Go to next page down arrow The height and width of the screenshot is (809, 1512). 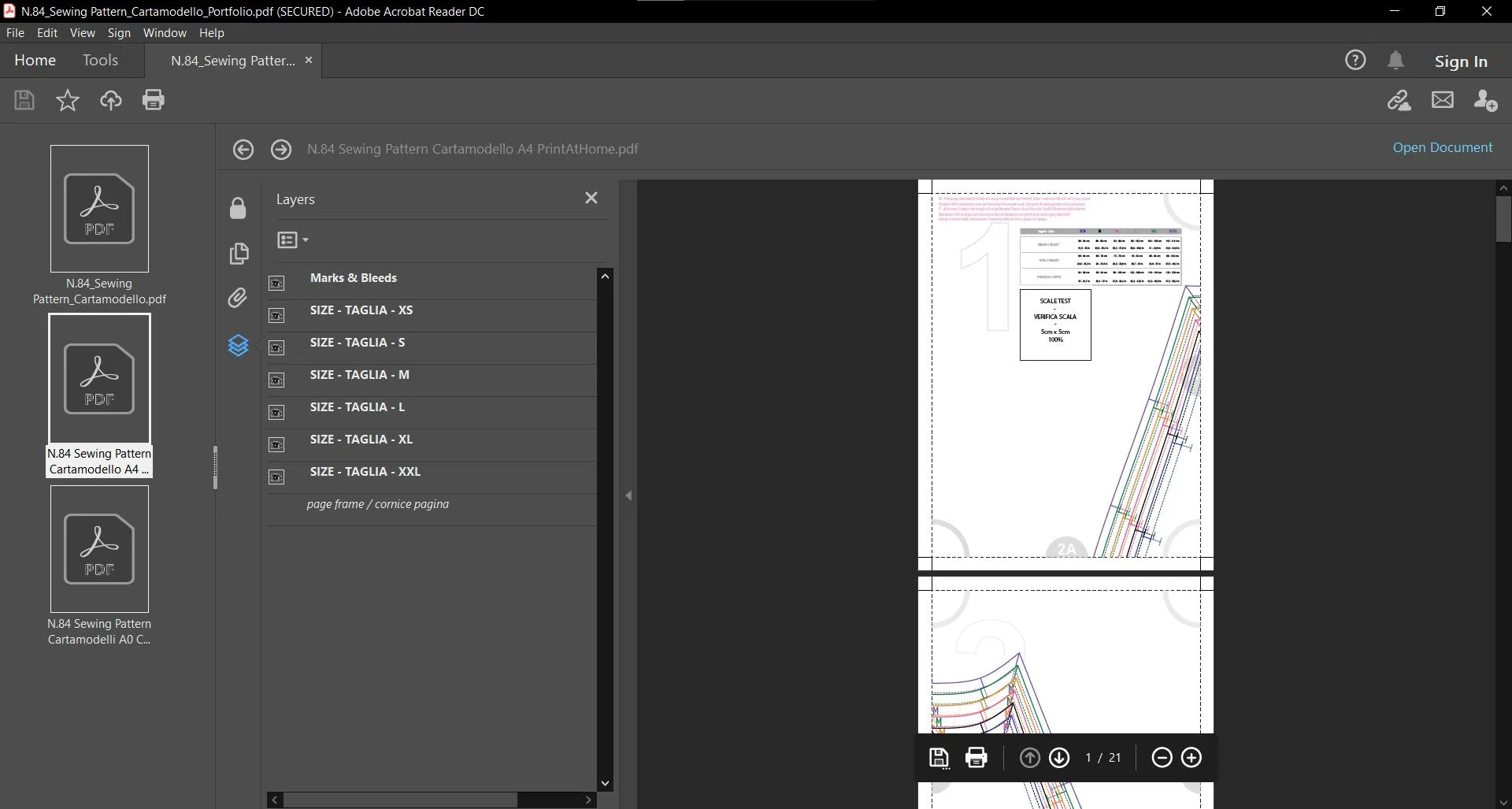click(1060, 758)
